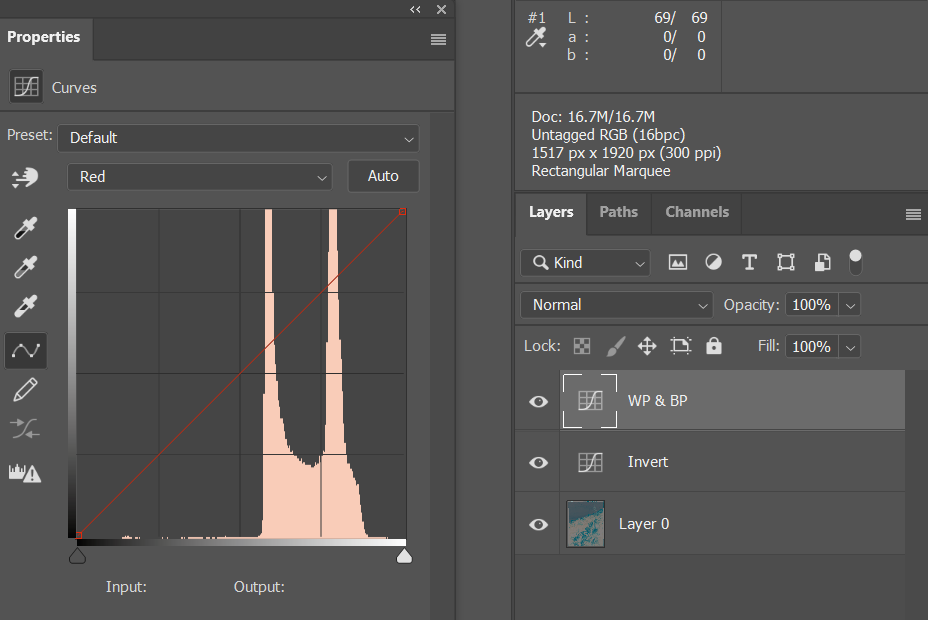Hide the WP & BP layer
This screenshot has height=620, width=928.
click(539, 401)
